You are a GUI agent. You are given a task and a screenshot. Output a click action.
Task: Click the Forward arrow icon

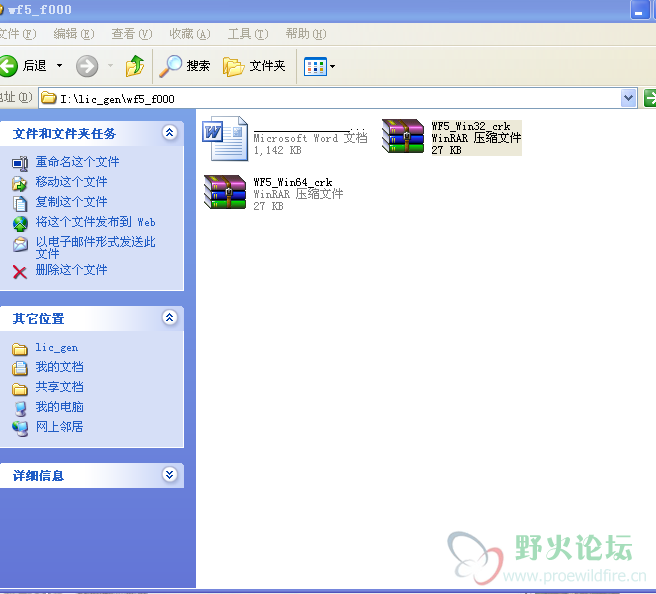pos(87,66)
